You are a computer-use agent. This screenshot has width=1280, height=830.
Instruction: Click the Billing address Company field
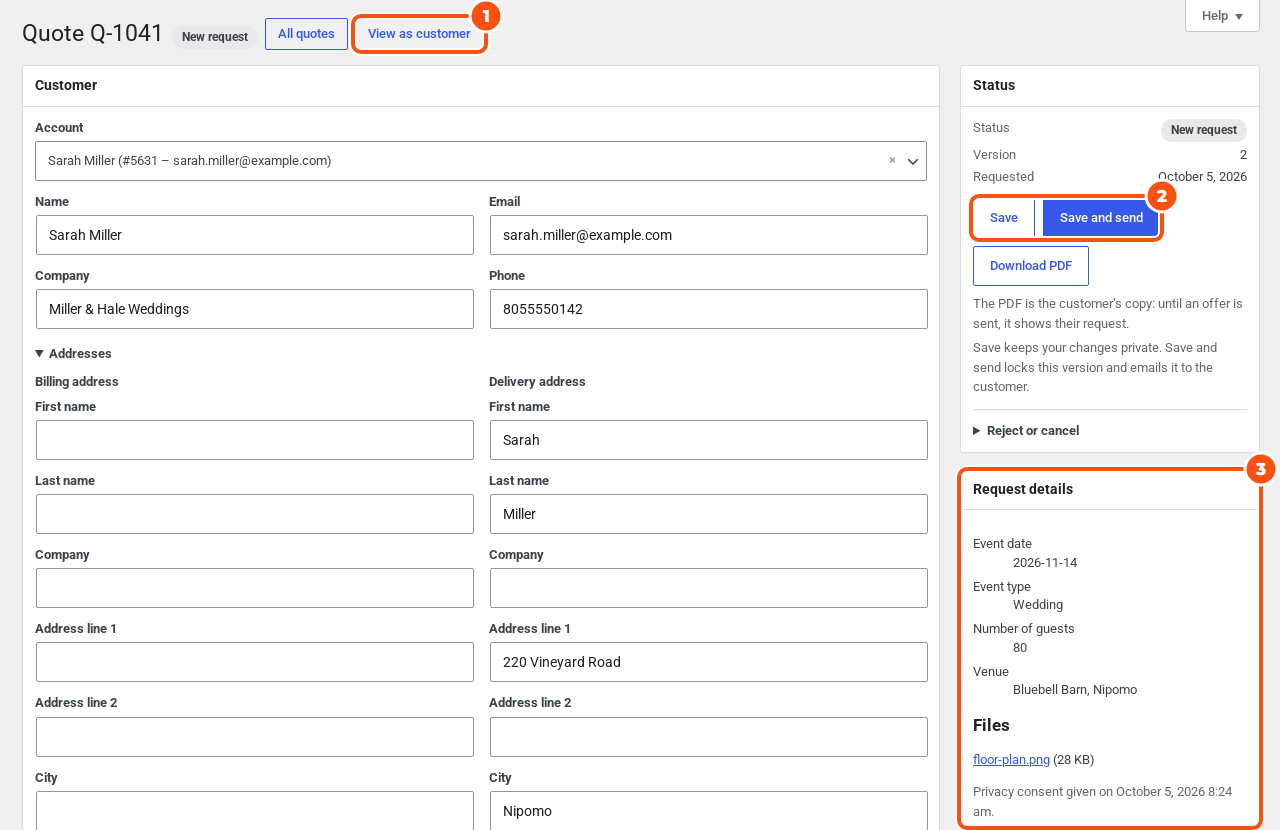click(255, 588)
